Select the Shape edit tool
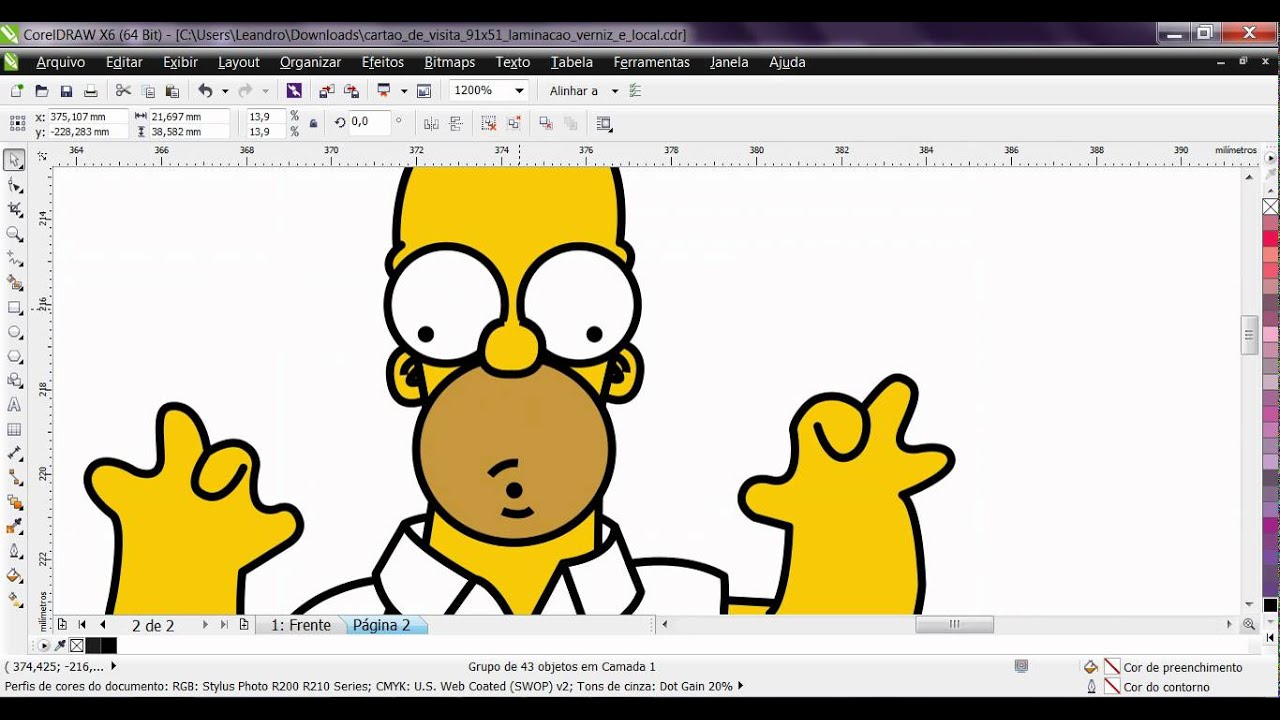This screenshot has height=720, width=1280. [x=14, y=185]
